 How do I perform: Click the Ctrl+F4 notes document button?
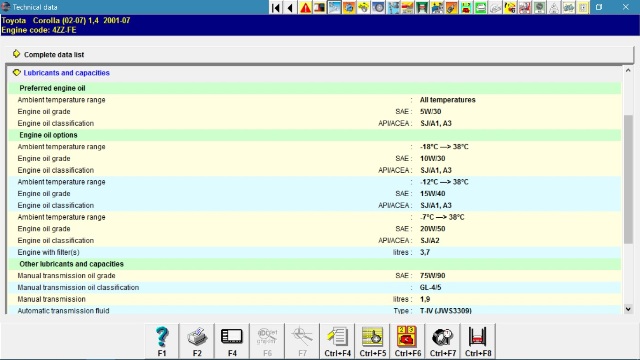coord(338,341)
